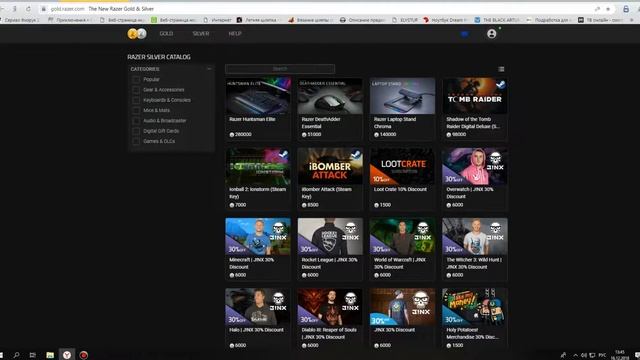
Task: Bookmark this page with the star icon
Action: (608, 9)
